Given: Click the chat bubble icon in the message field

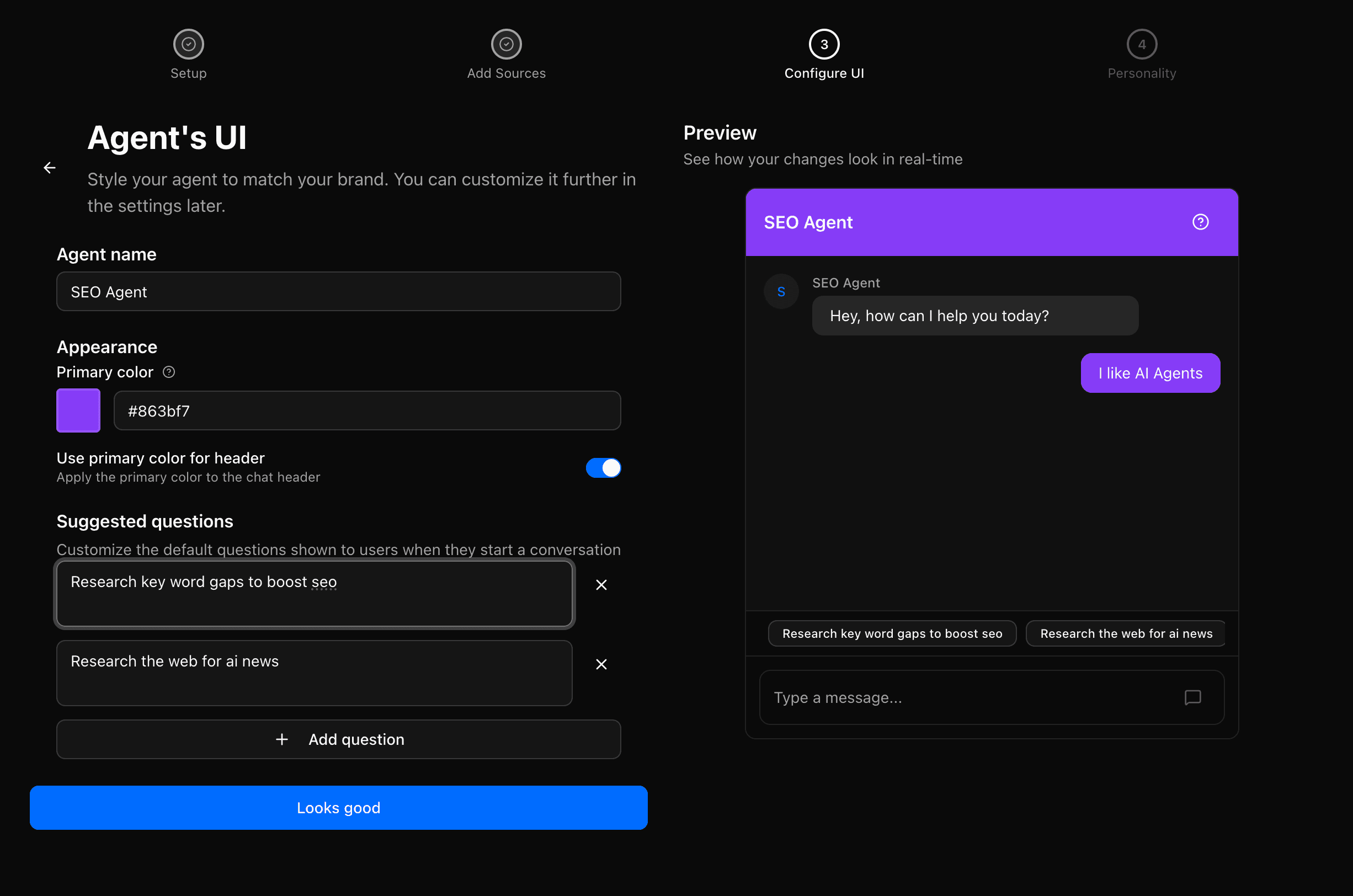Looking at the screenshot, I should click(x=1193, y=697).
